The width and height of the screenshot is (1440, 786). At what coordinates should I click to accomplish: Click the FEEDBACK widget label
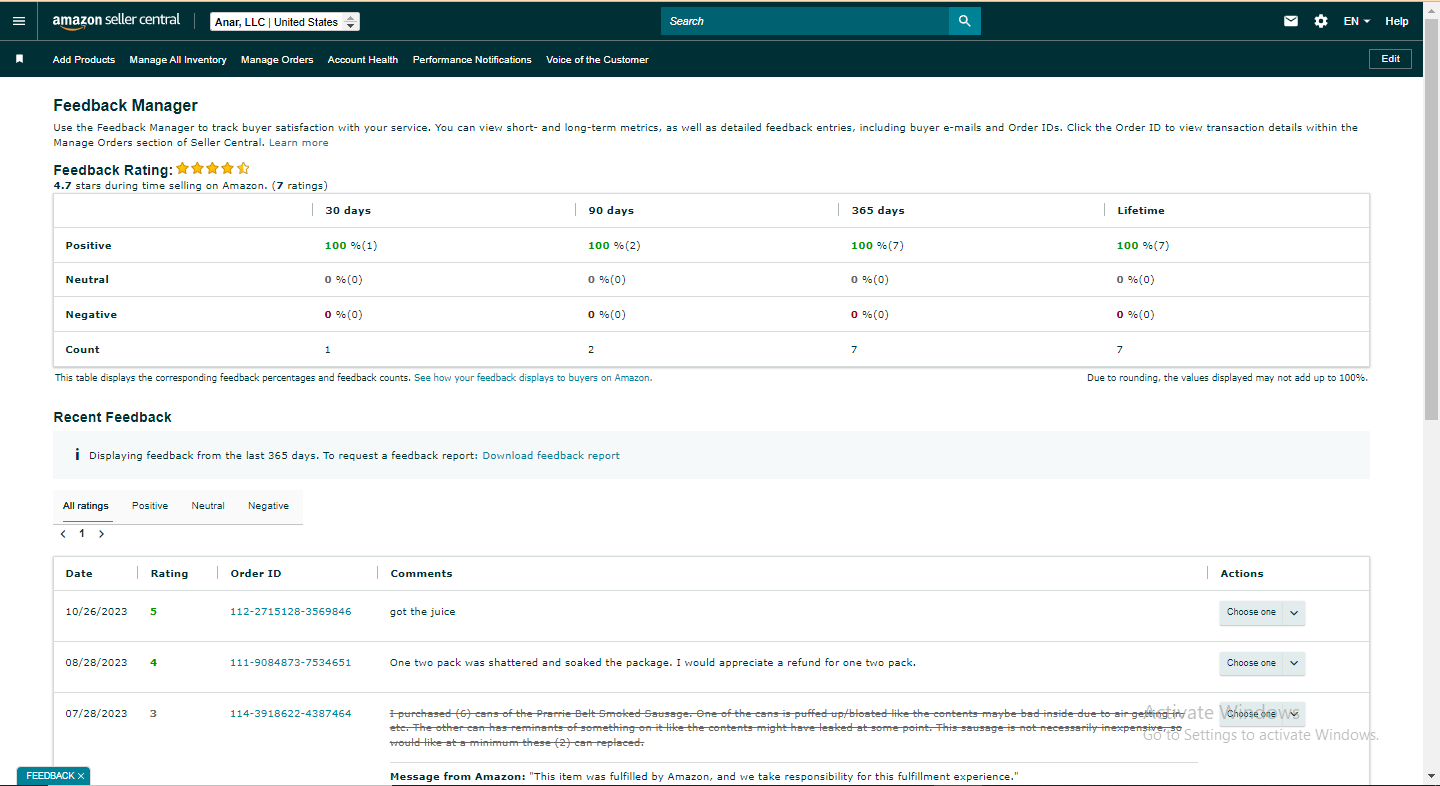pos(50,776)
